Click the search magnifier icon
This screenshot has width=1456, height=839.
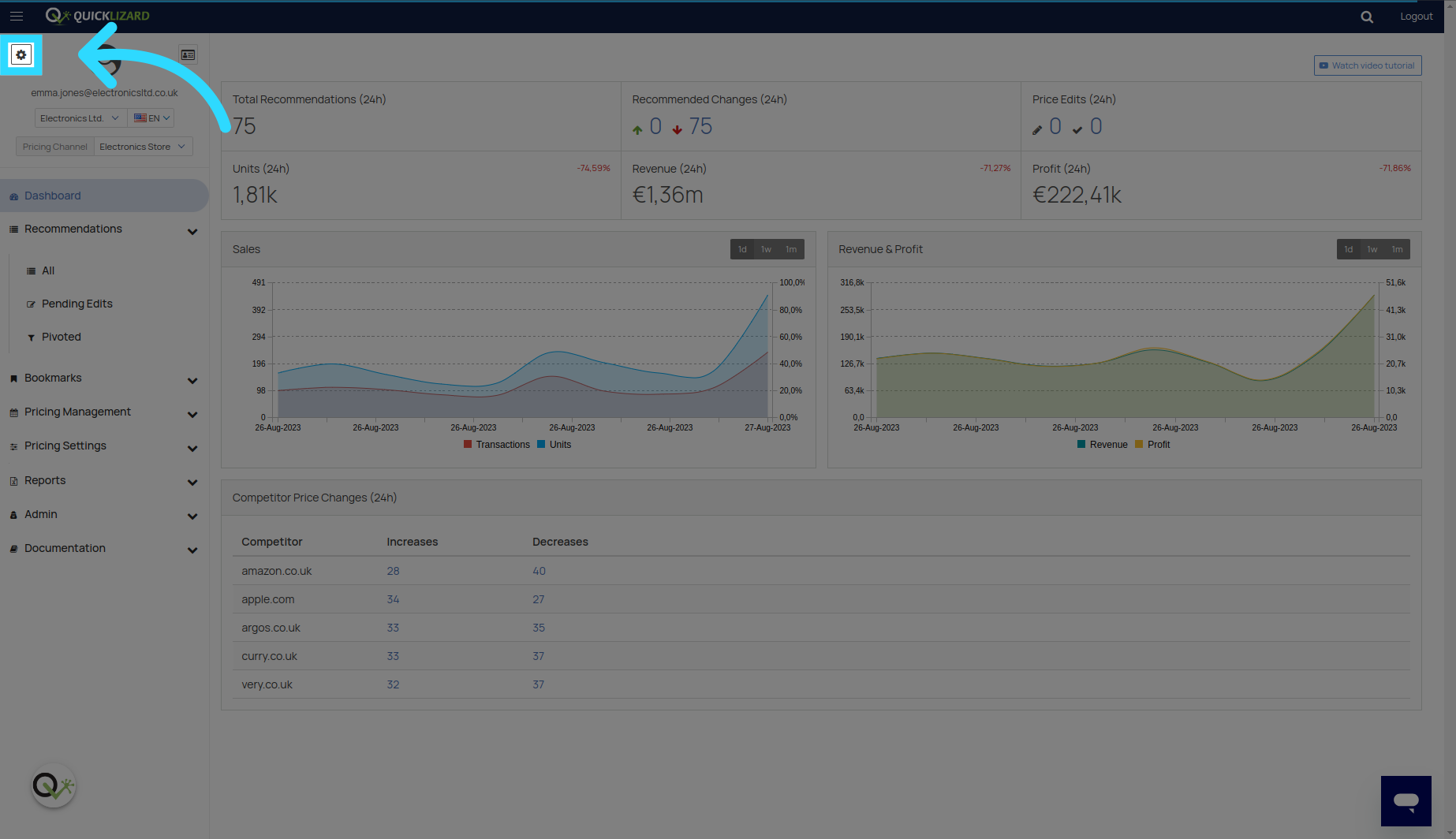(1367, 17)
